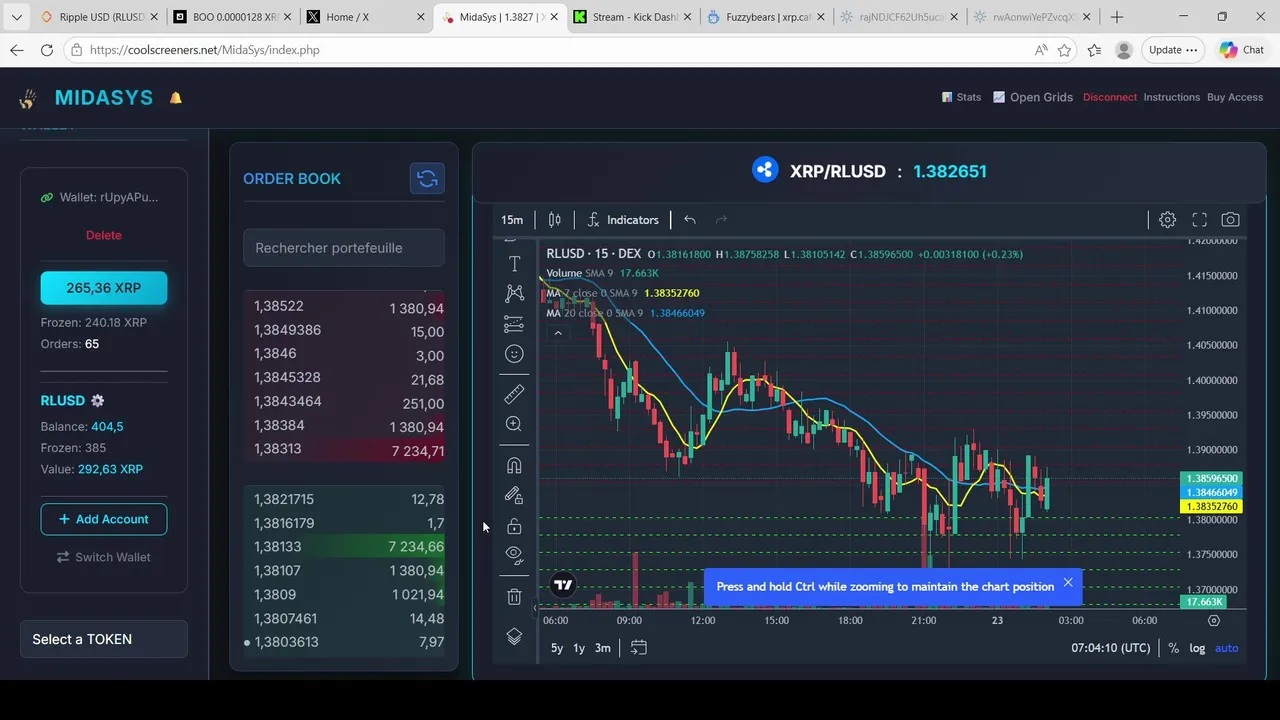Open the Open Grids page
The height and width of the screenshot is (720, 1280).
coord(1033,97)
